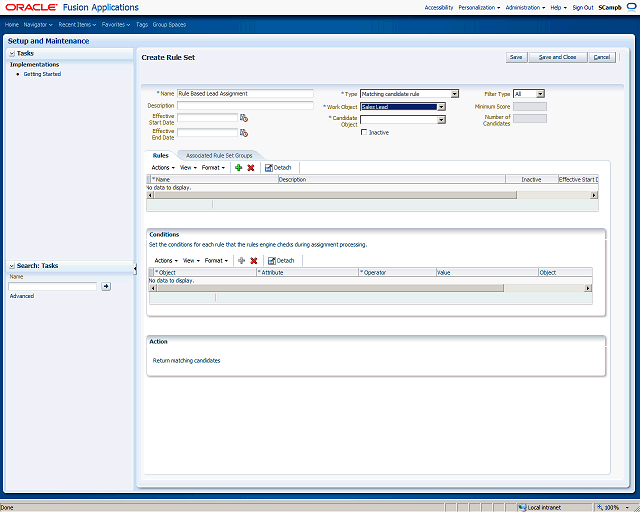Click the Description input field
The width and height of the screenshot is (640, 512).
[x=245, y=105]
